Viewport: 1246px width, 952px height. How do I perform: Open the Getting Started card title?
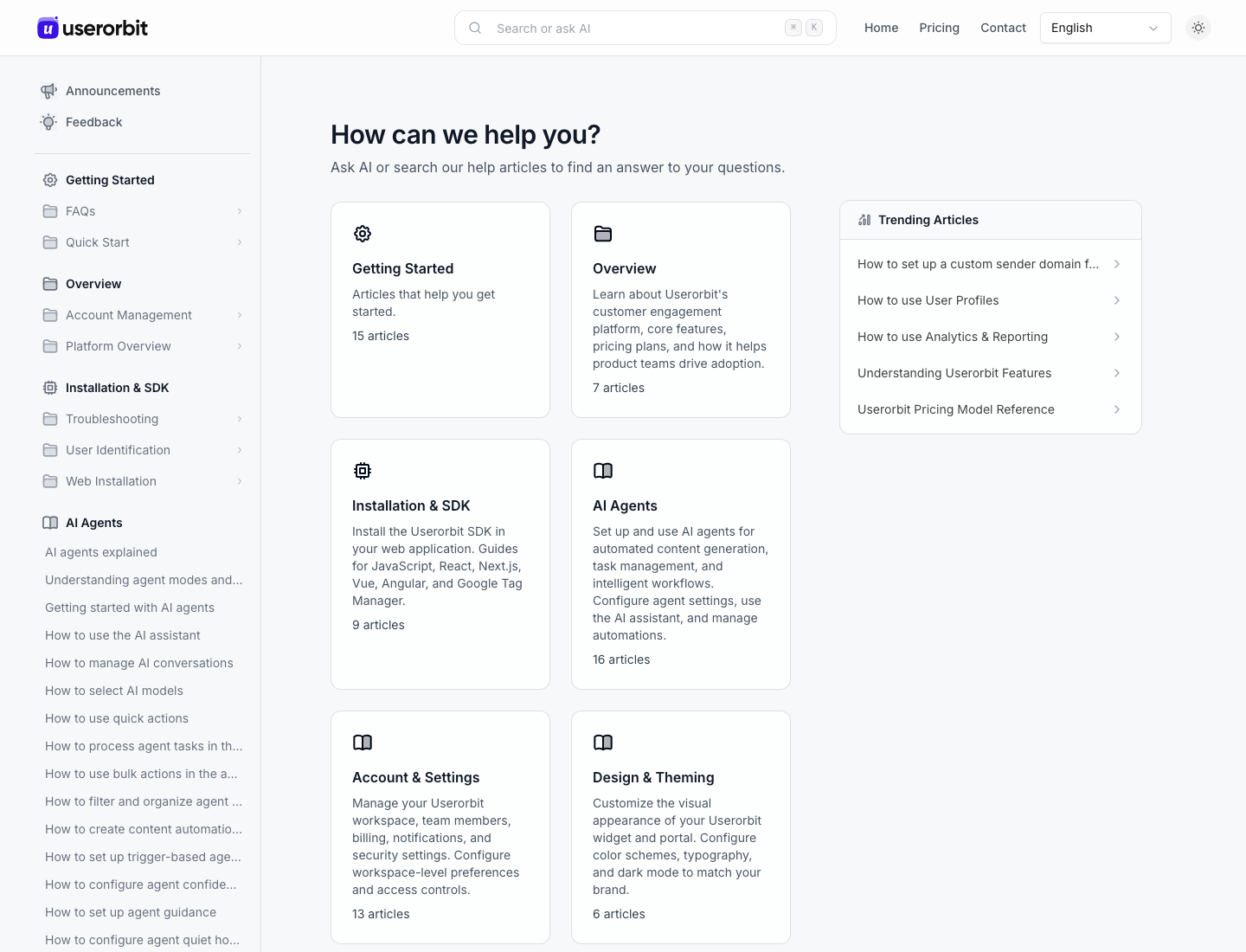403,268
